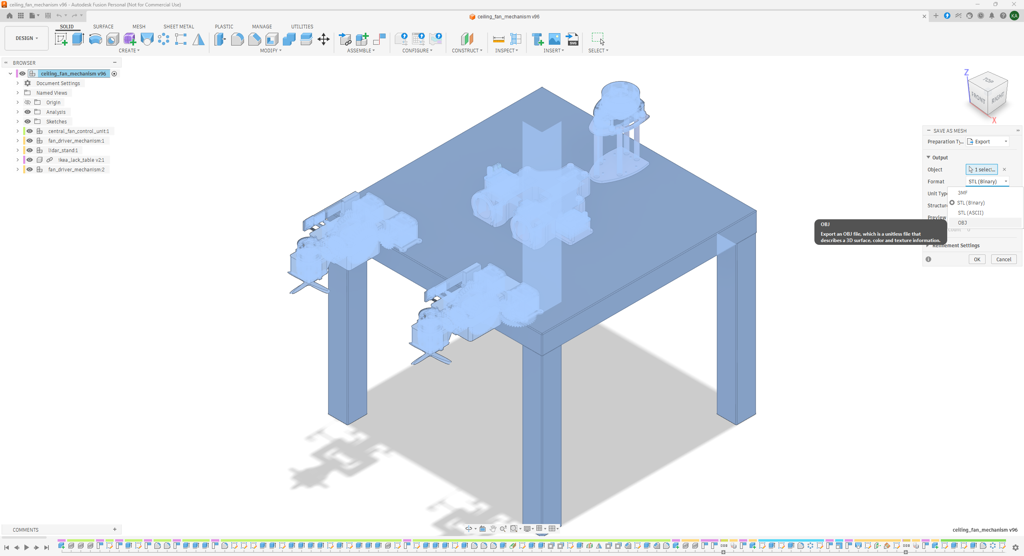Click OK in Save As Mesh

point(977,259)
